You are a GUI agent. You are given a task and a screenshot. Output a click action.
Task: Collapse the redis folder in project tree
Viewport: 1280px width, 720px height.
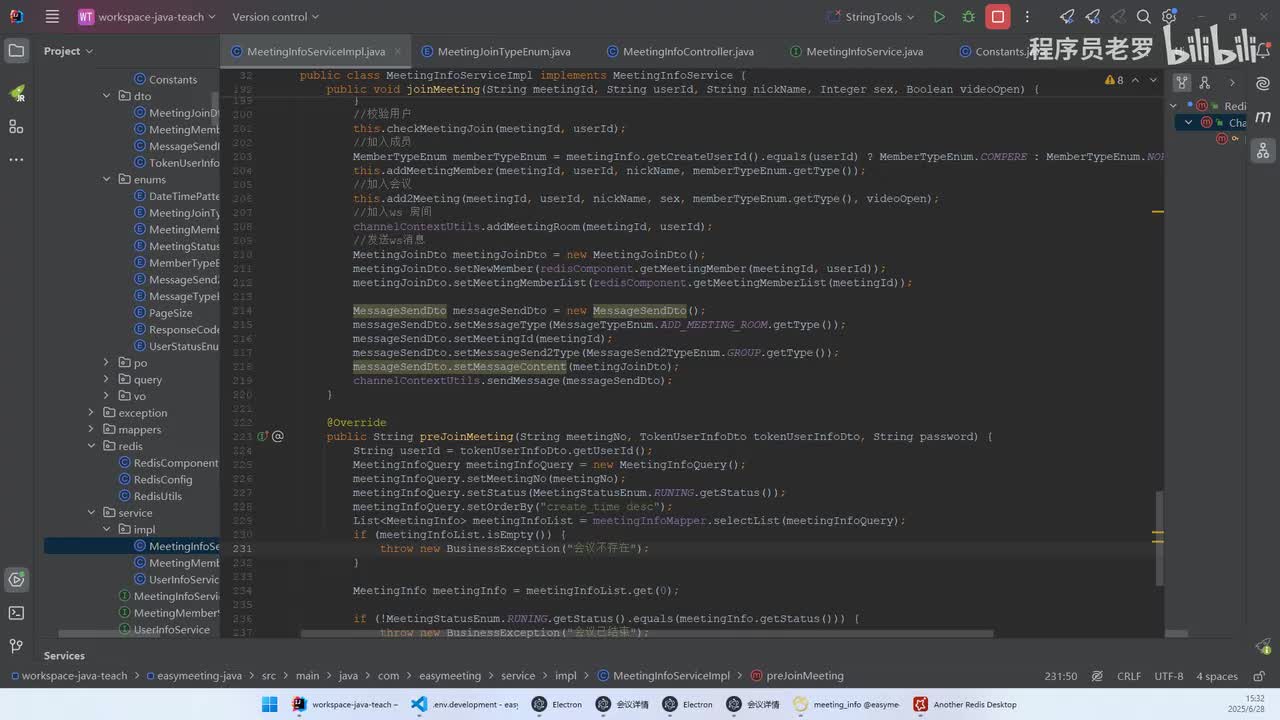point(92,446)
